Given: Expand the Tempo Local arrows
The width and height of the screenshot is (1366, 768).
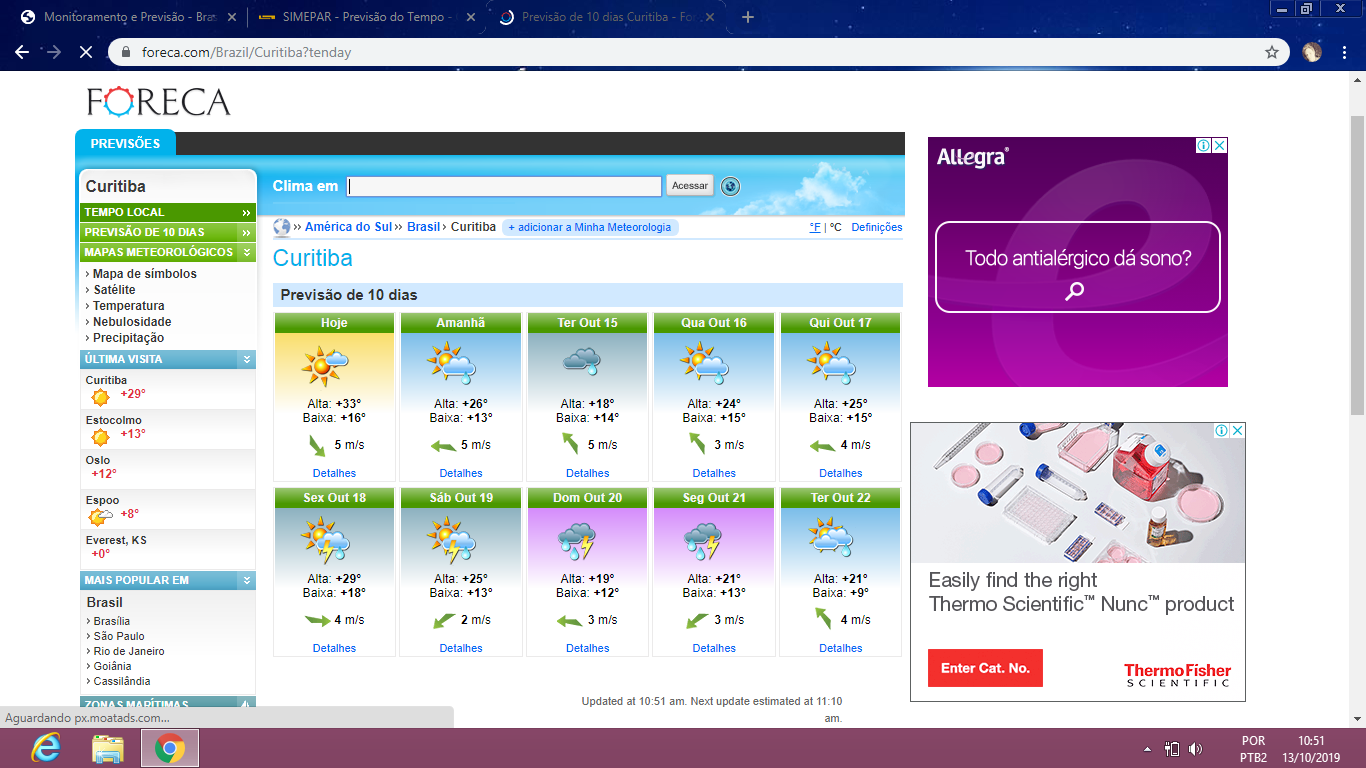Looking at the screenshot, I should pos(246,212).
